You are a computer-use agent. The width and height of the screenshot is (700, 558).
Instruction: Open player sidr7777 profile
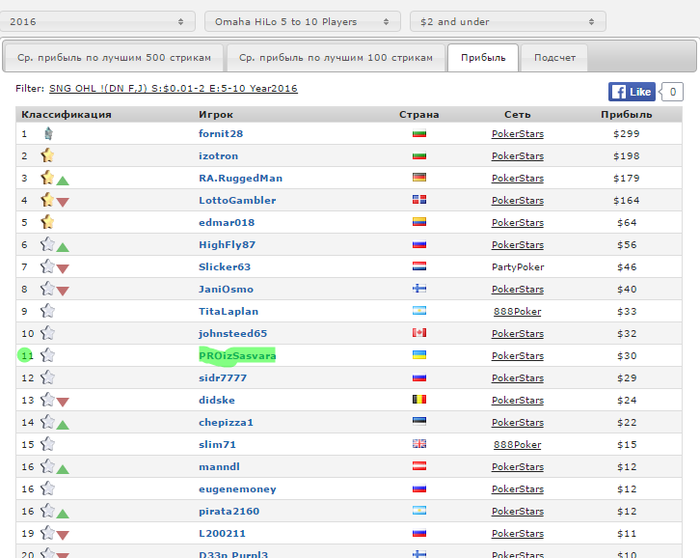click(x=222, y=378)
